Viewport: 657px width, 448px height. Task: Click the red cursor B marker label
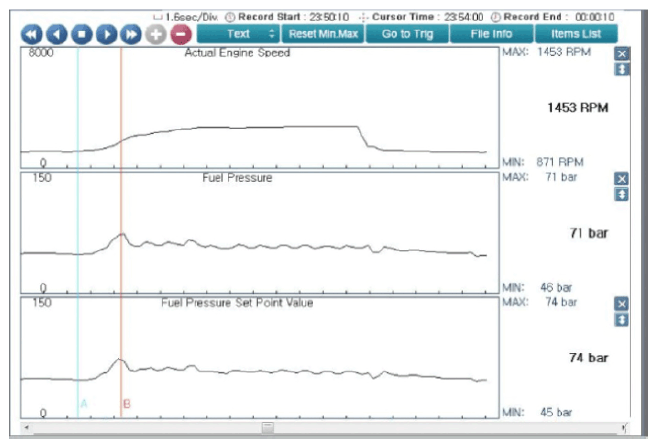coord(127,404)
